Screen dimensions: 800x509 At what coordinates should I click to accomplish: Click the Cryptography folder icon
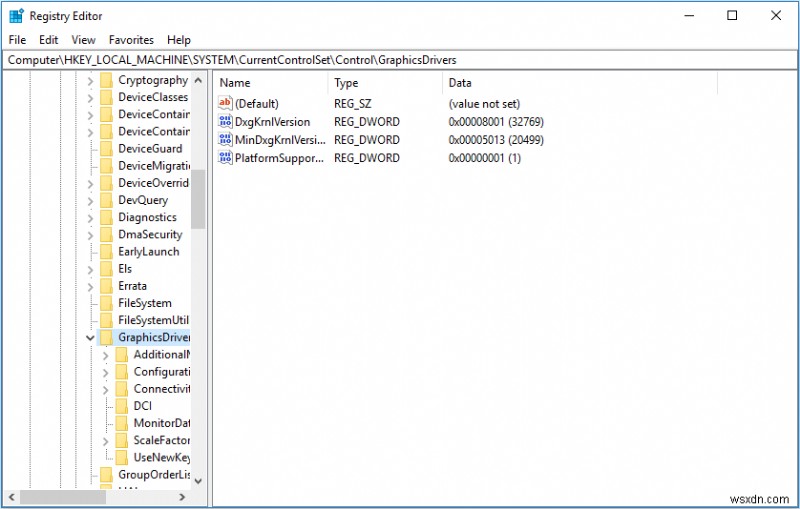[x=106, y=80]
